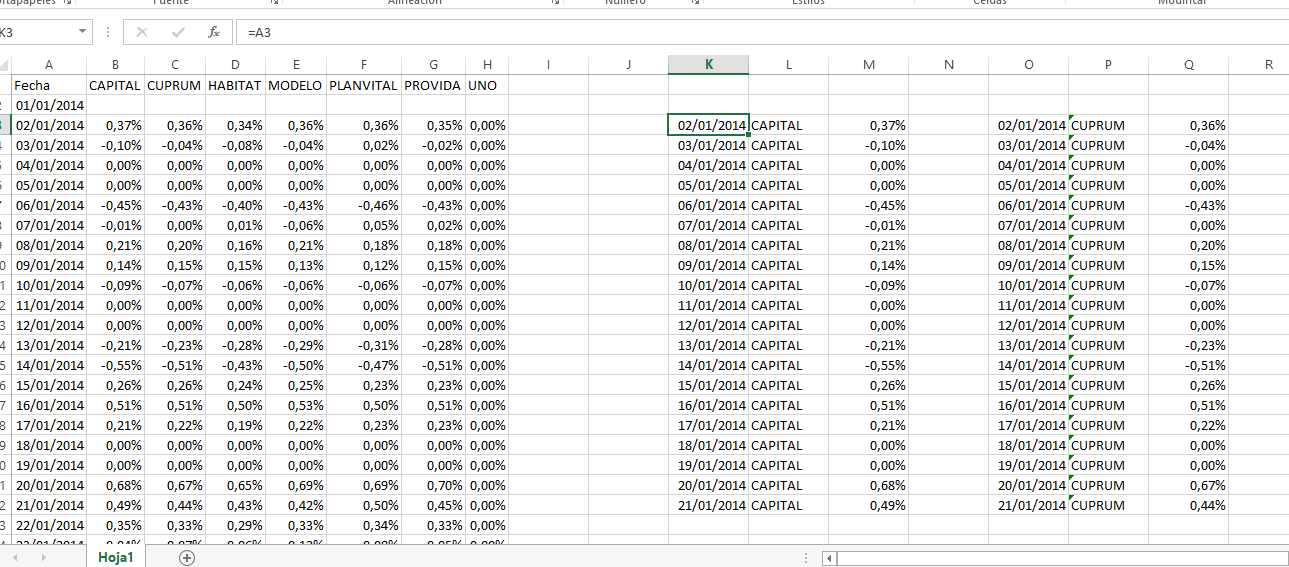Click cell Q7 showing -0,43%
The image size is (1289, 567).
point(1188,205)
